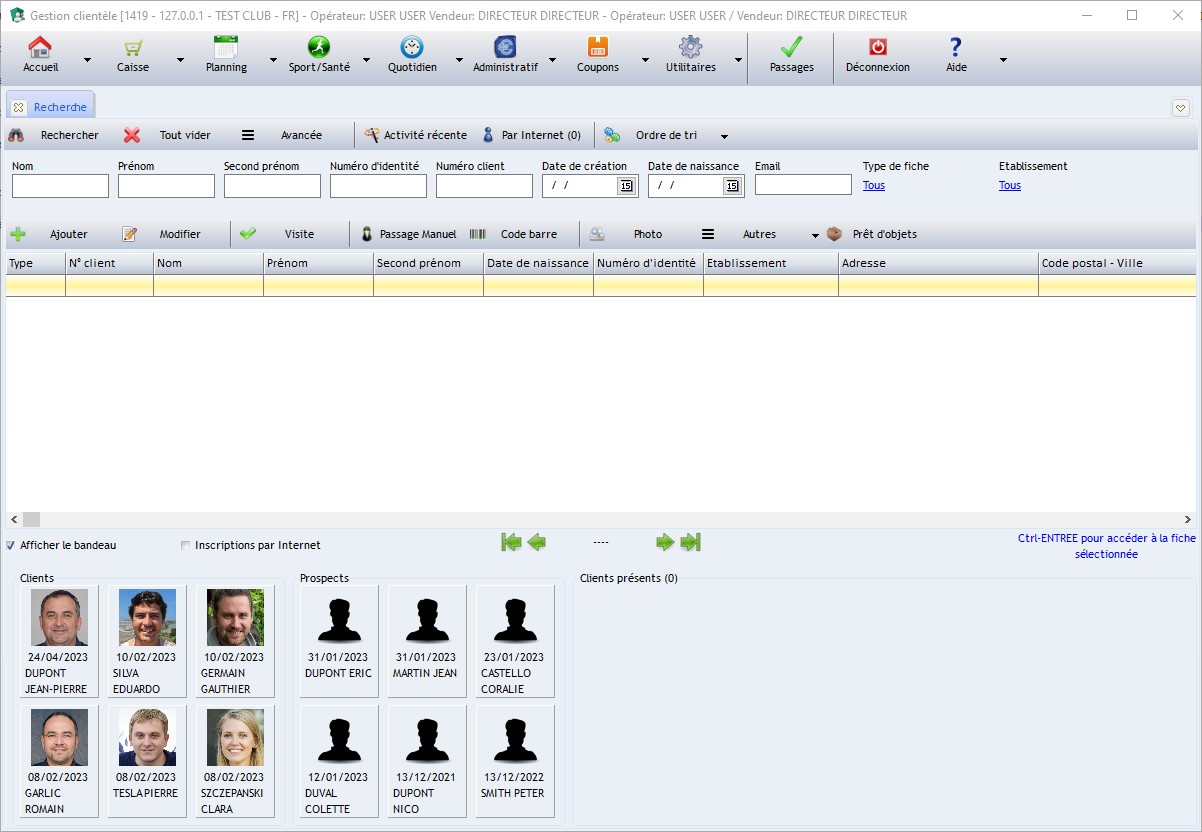The height and width of the screenshot is (832, 1202).
Task: Click the Déconnexion power icon
Action: 877,47
